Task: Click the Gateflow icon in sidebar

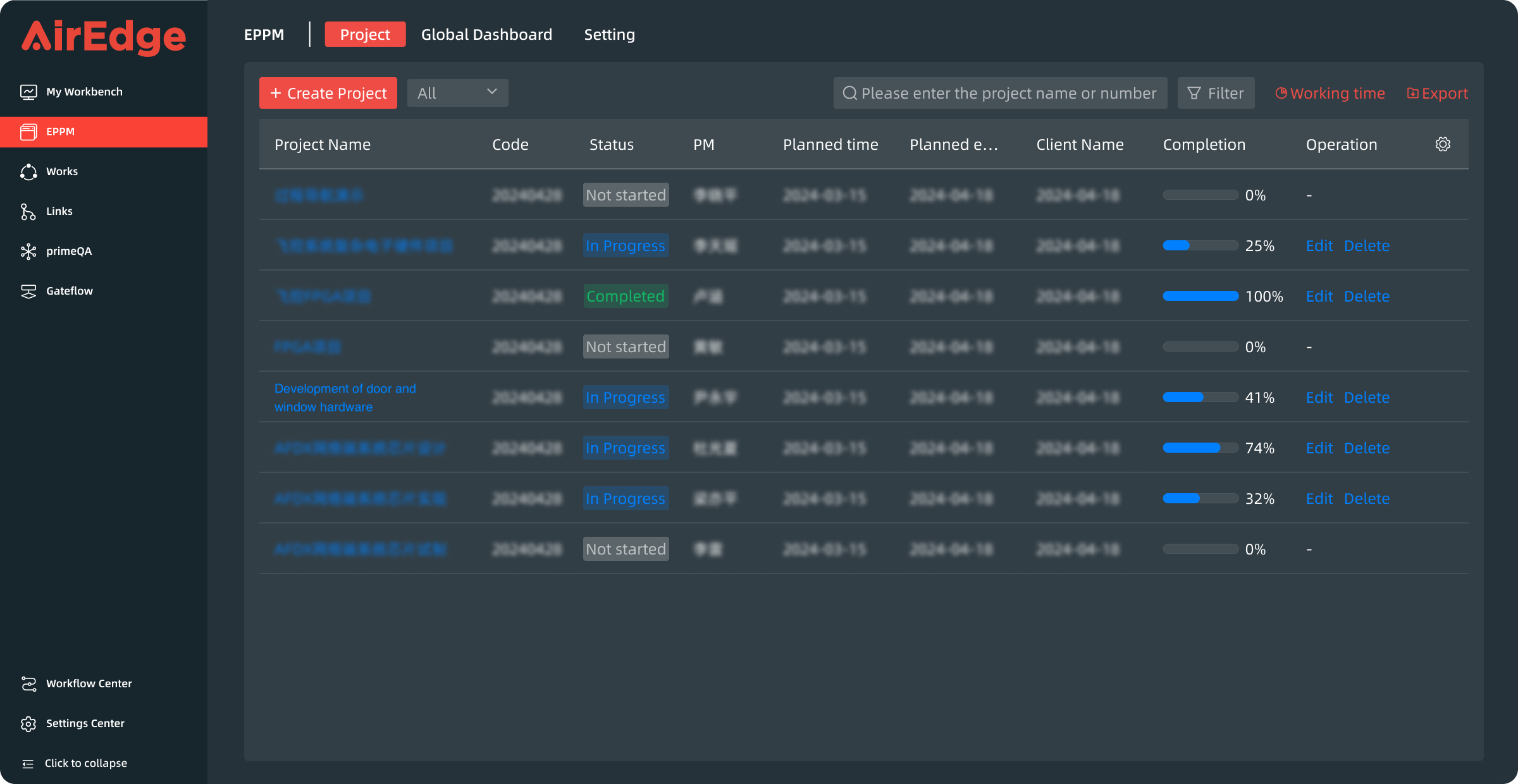Action: pos(28,291)
